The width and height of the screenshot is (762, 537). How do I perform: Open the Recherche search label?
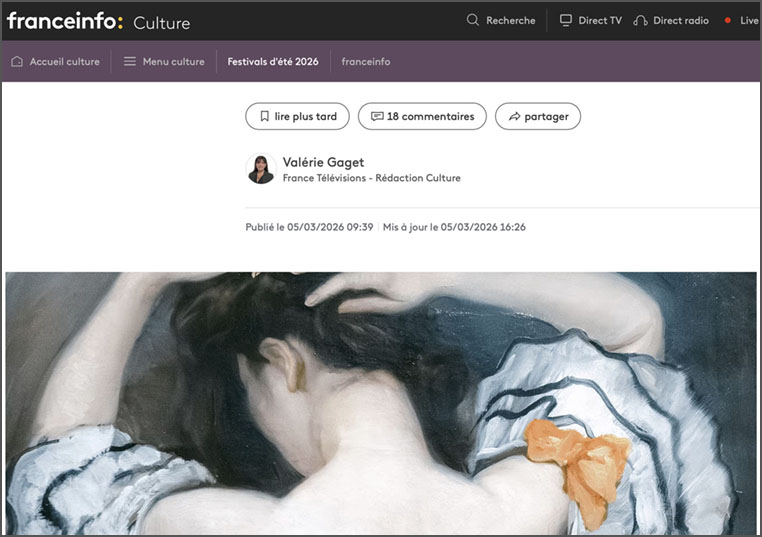(511, 20)
